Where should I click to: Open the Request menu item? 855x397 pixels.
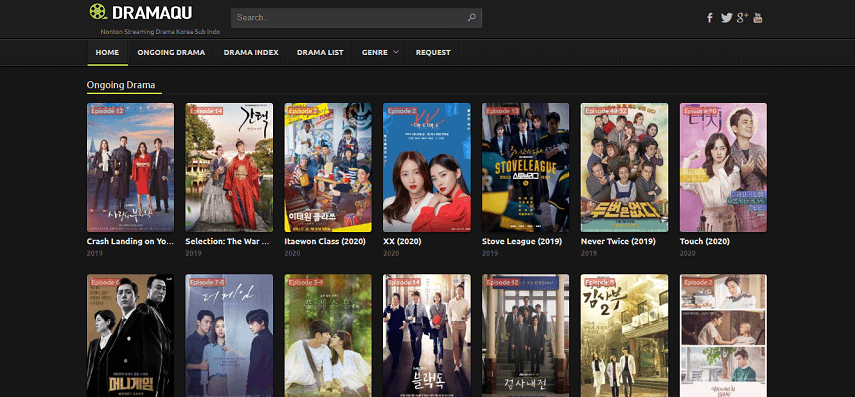(433, 52)
